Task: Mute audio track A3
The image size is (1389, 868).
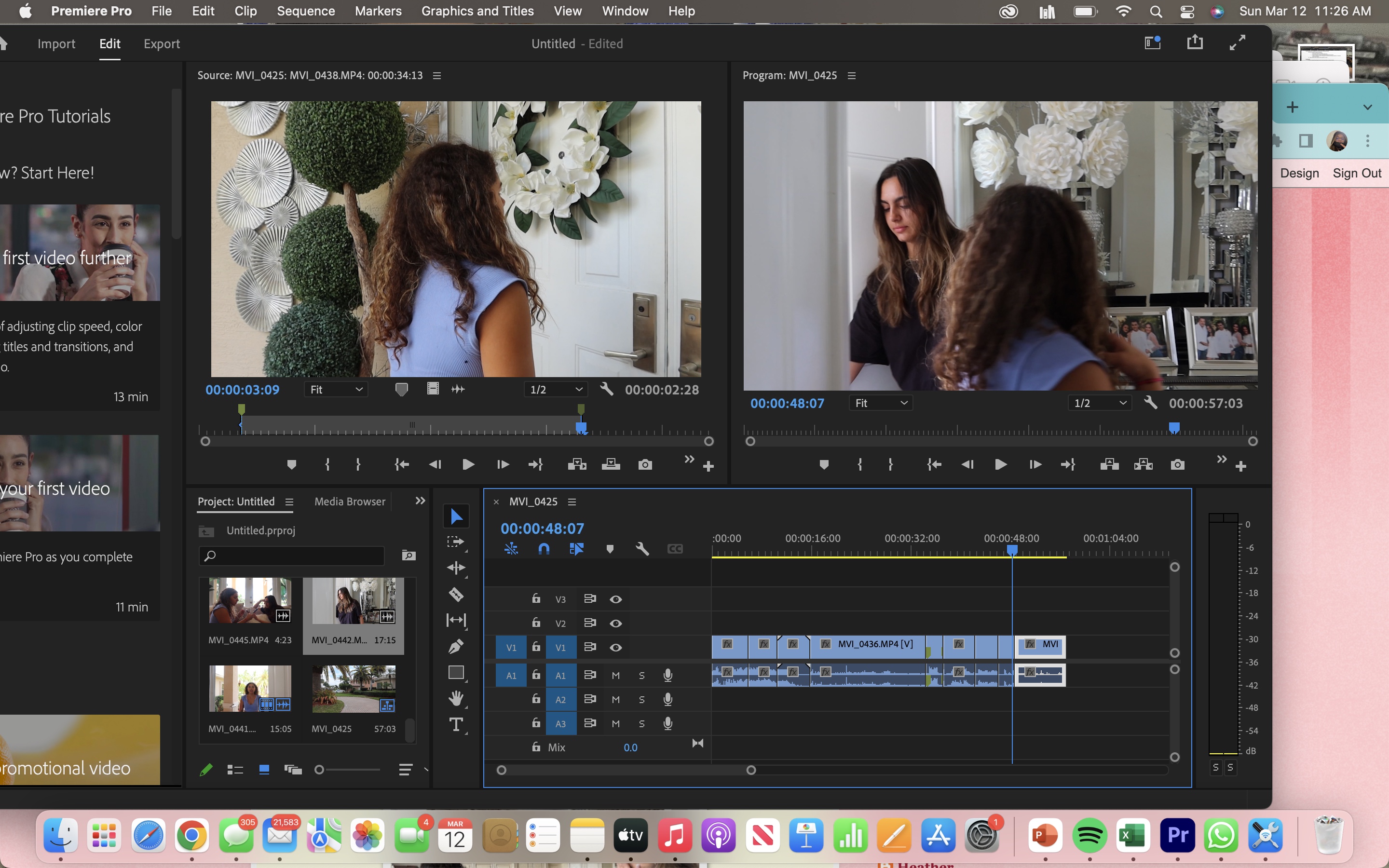Action: [x=616, y=724]
